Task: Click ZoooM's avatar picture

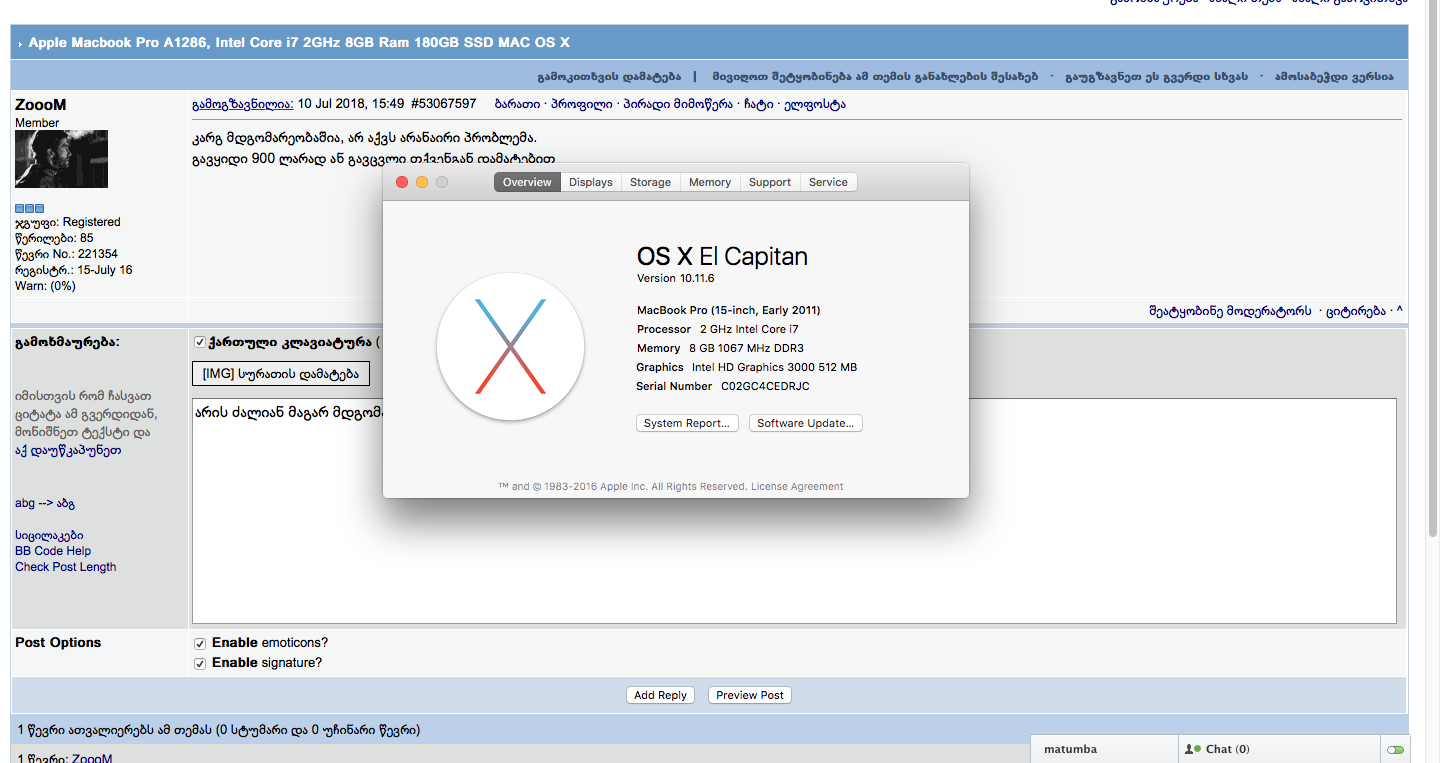Action: coord(61,159)
